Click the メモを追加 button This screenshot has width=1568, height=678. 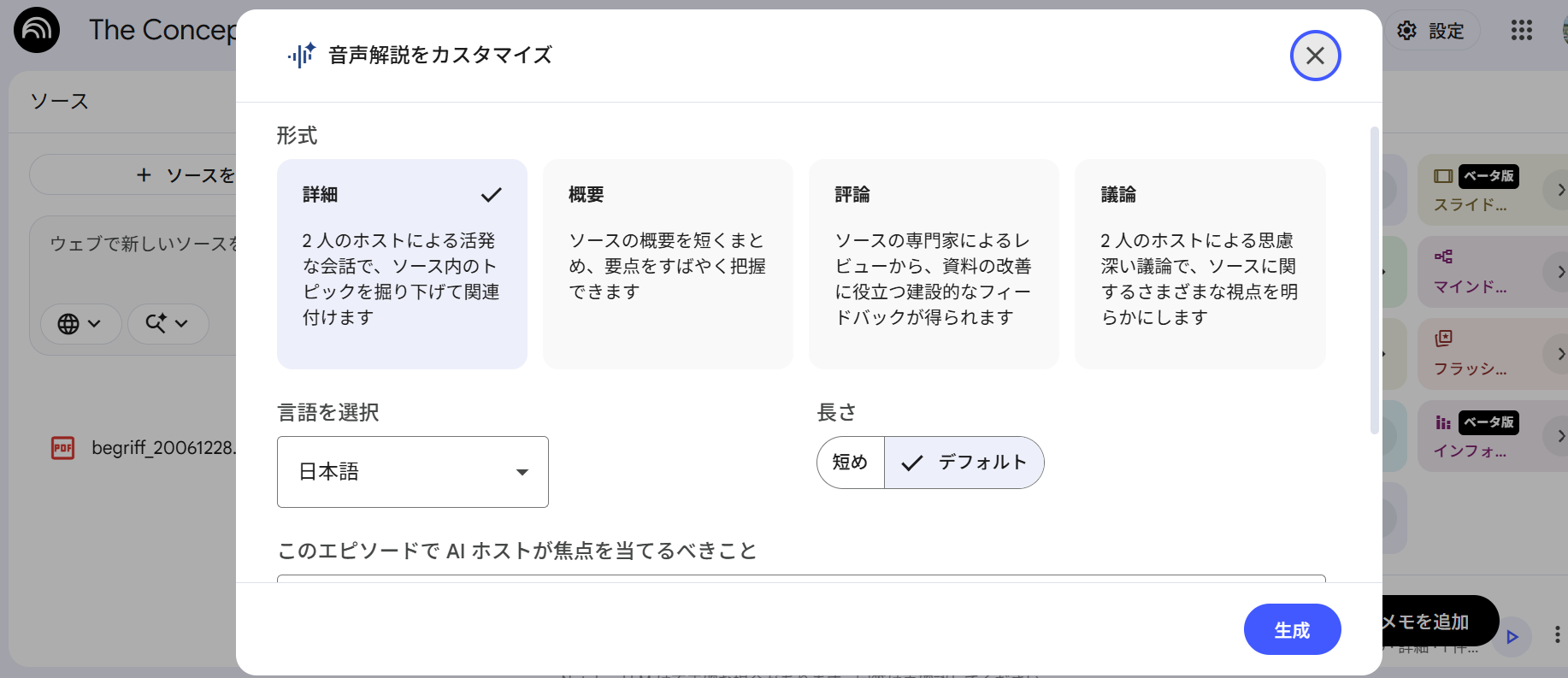(1441, 622)
